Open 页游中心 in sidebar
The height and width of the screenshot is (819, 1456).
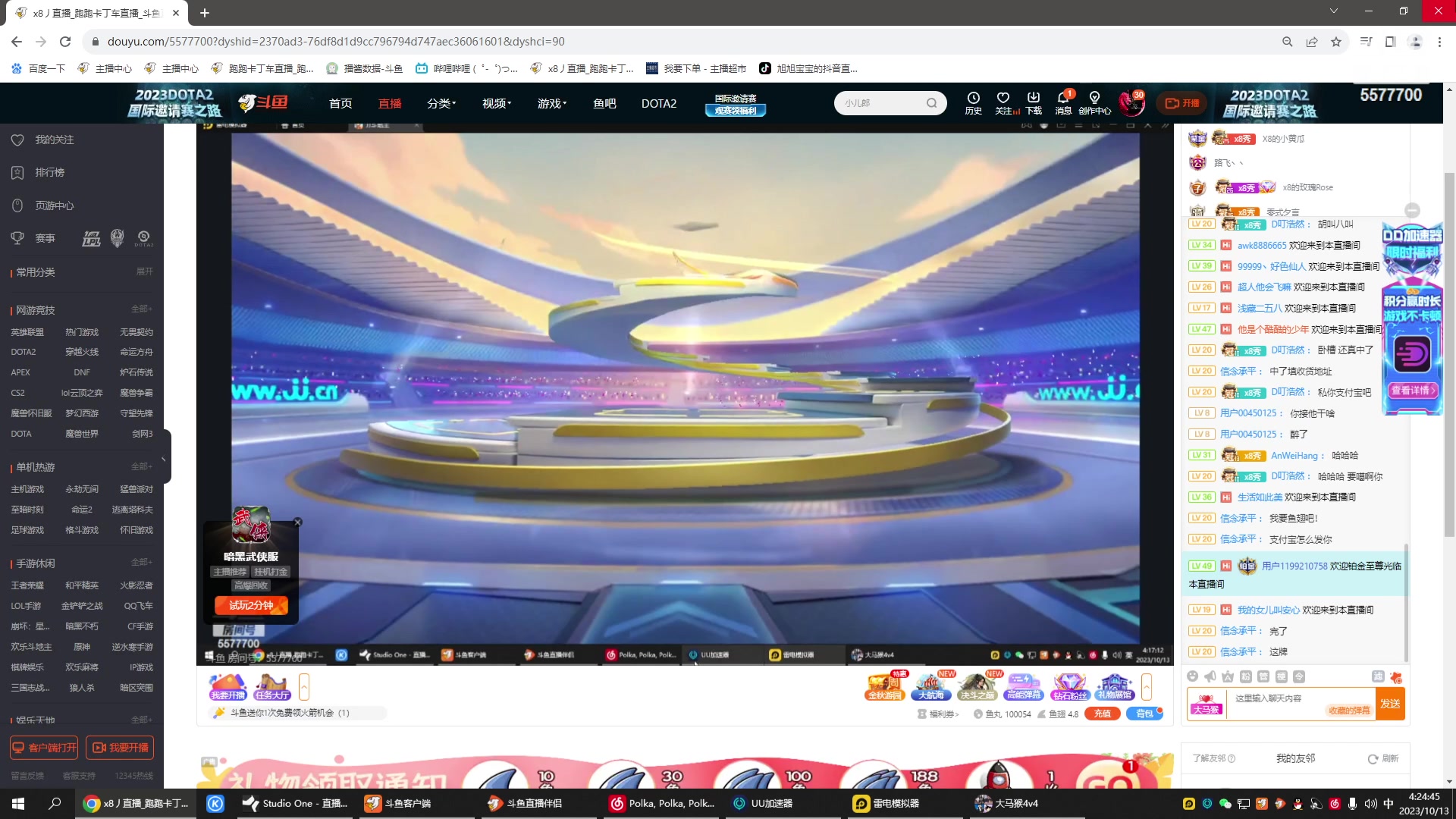(54, 206)
